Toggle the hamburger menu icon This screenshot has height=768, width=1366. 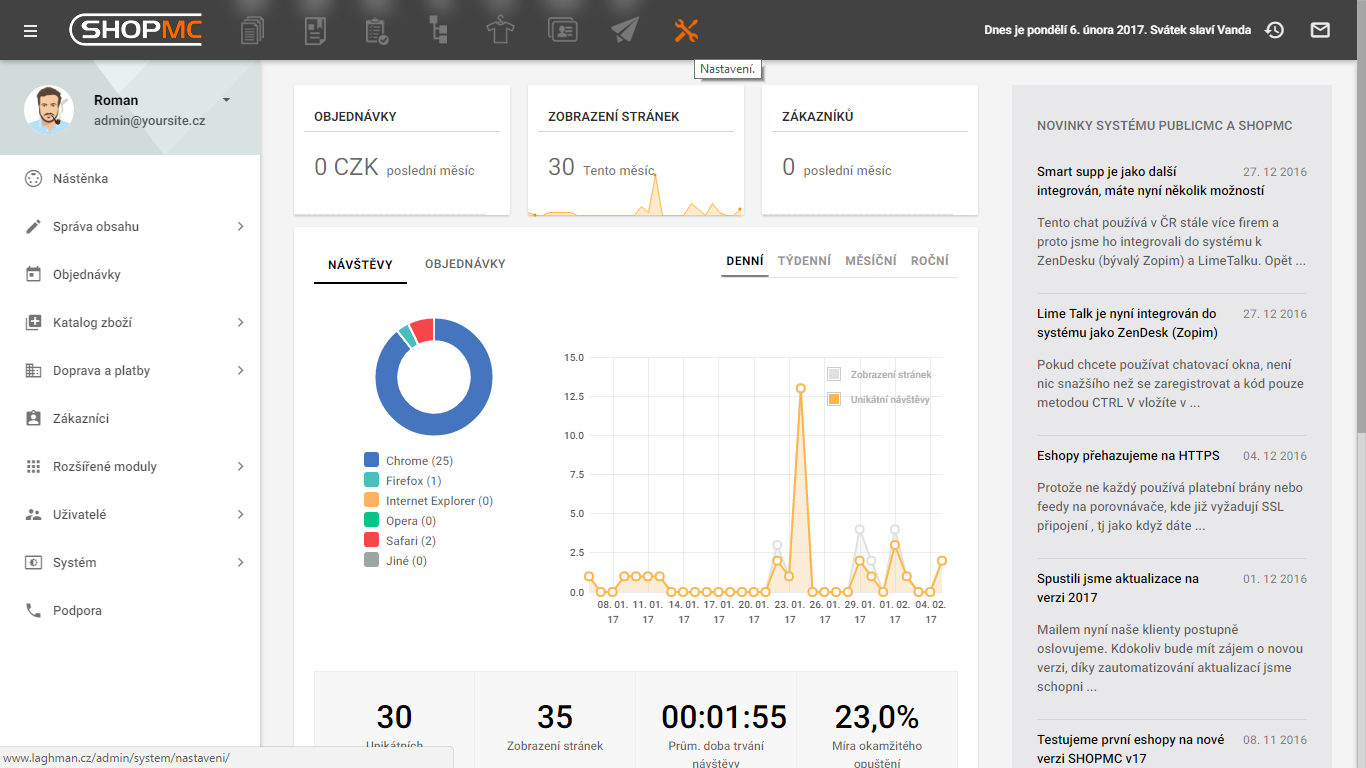[x=31, y=30]
